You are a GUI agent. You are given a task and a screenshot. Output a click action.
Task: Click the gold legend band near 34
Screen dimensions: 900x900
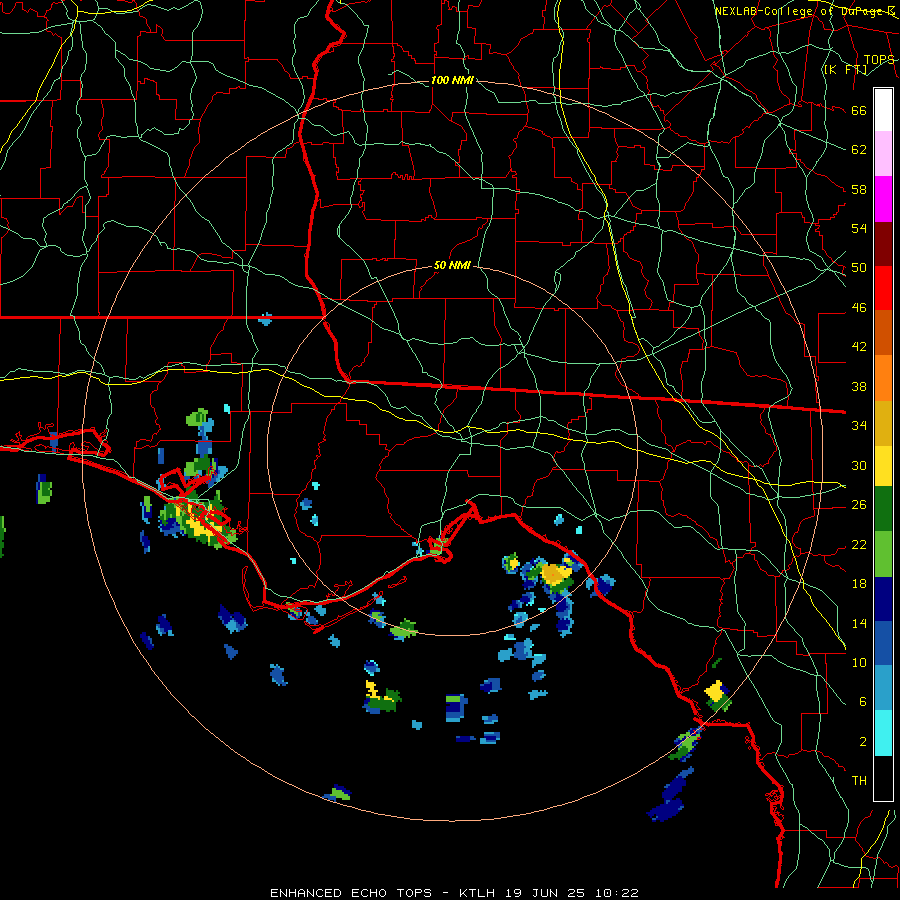tap(883, 423)
